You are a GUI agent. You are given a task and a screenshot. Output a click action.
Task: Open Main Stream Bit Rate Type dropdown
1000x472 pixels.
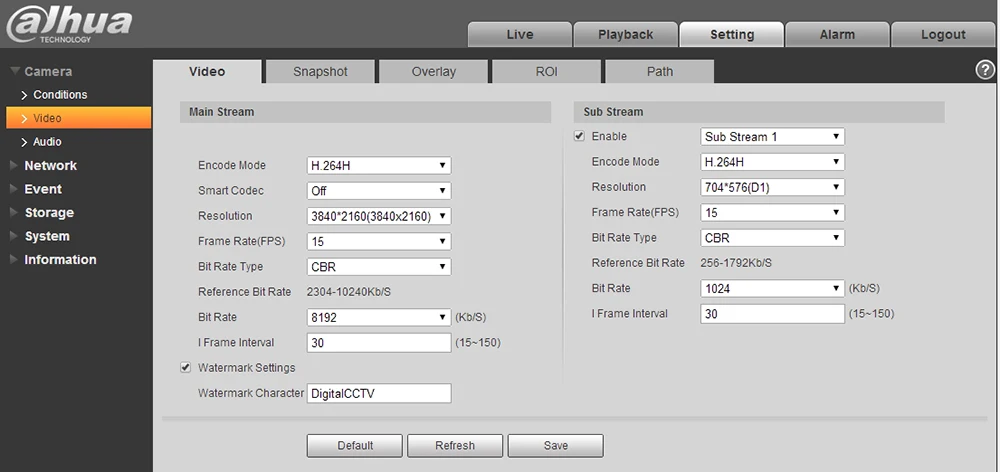[379, 267]
